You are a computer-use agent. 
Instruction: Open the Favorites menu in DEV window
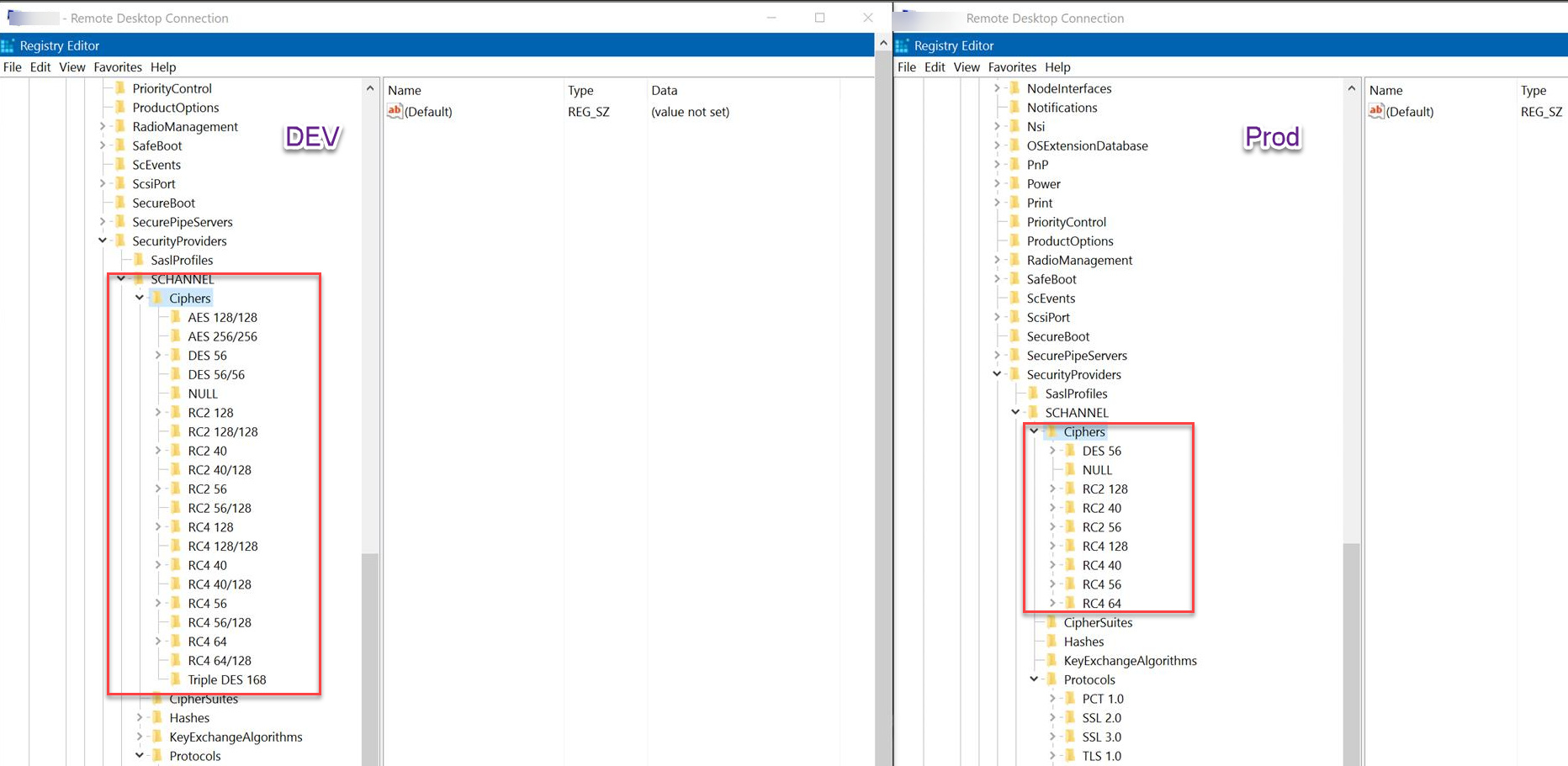(x=117, y=67)
